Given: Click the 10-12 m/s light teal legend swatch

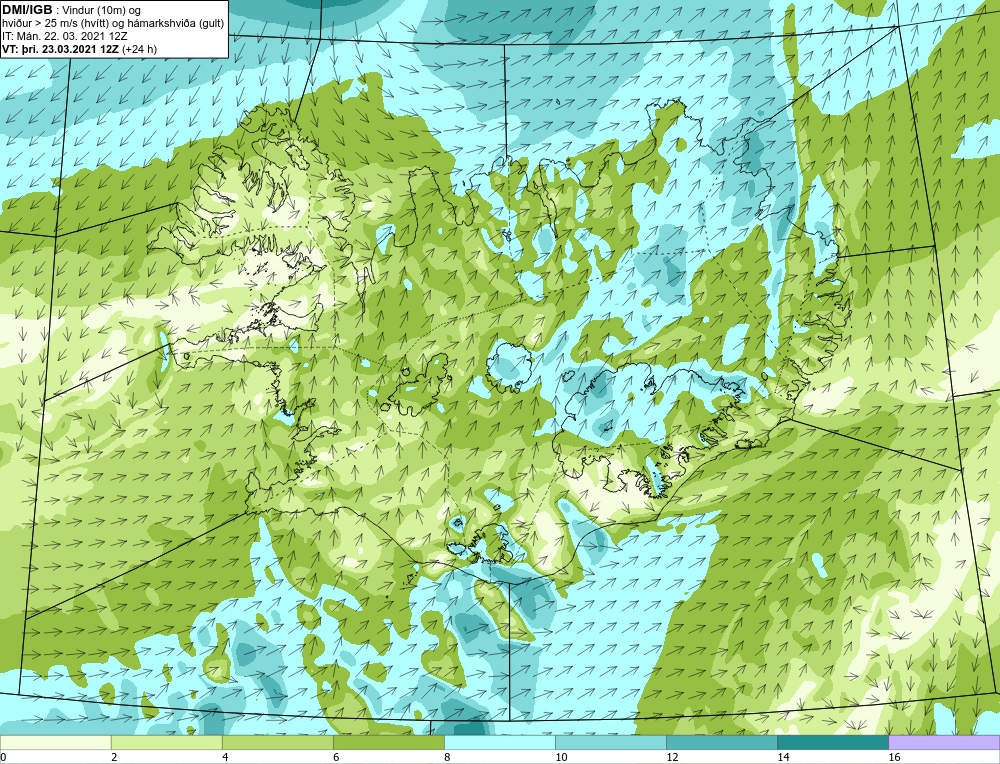Looking at the screenshot, I should (x=610, y=742).
